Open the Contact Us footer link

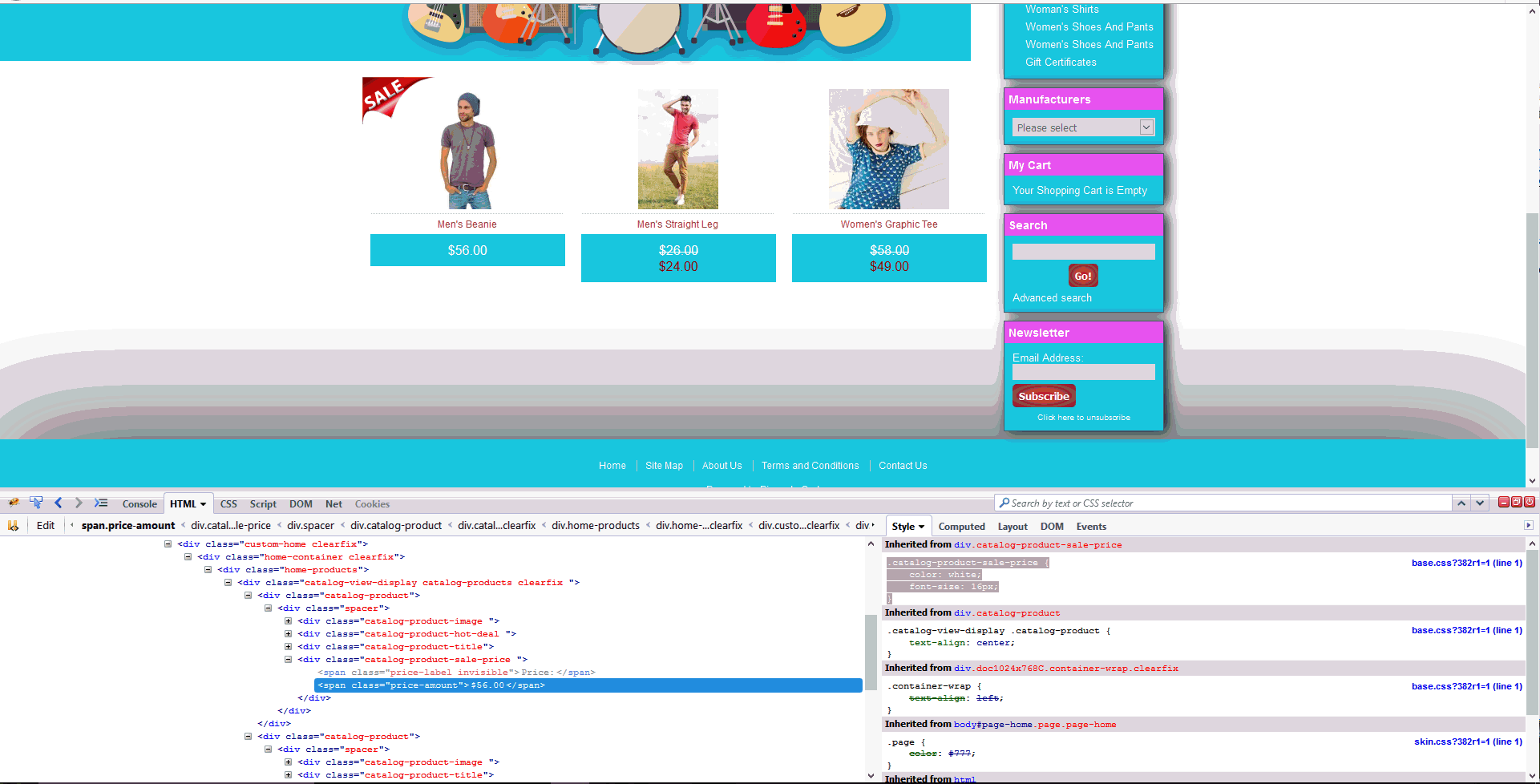[x=903, y=466]
